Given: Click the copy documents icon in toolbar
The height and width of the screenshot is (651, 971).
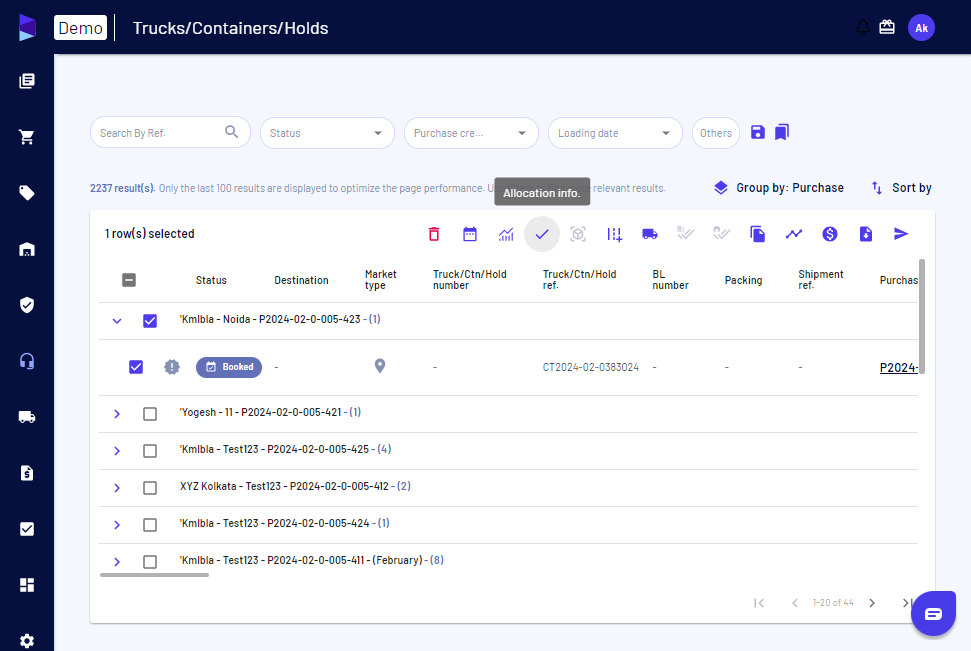Looking at the screenshot, I should (757, 234).
